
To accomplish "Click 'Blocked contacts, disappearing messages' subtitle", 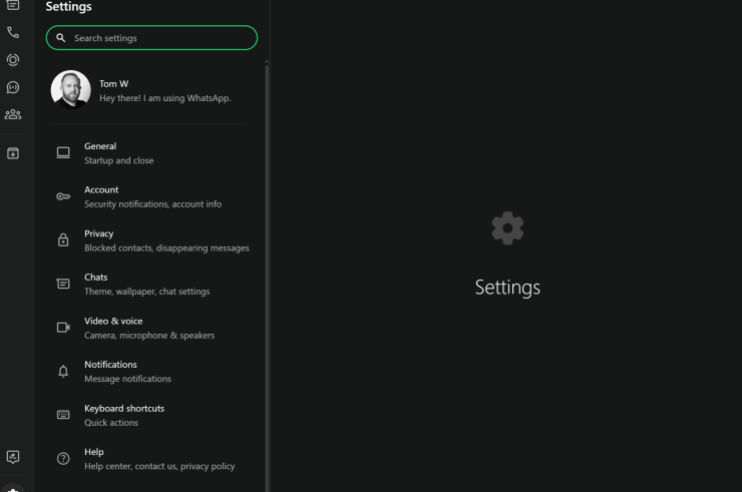I will pos(167,248).
